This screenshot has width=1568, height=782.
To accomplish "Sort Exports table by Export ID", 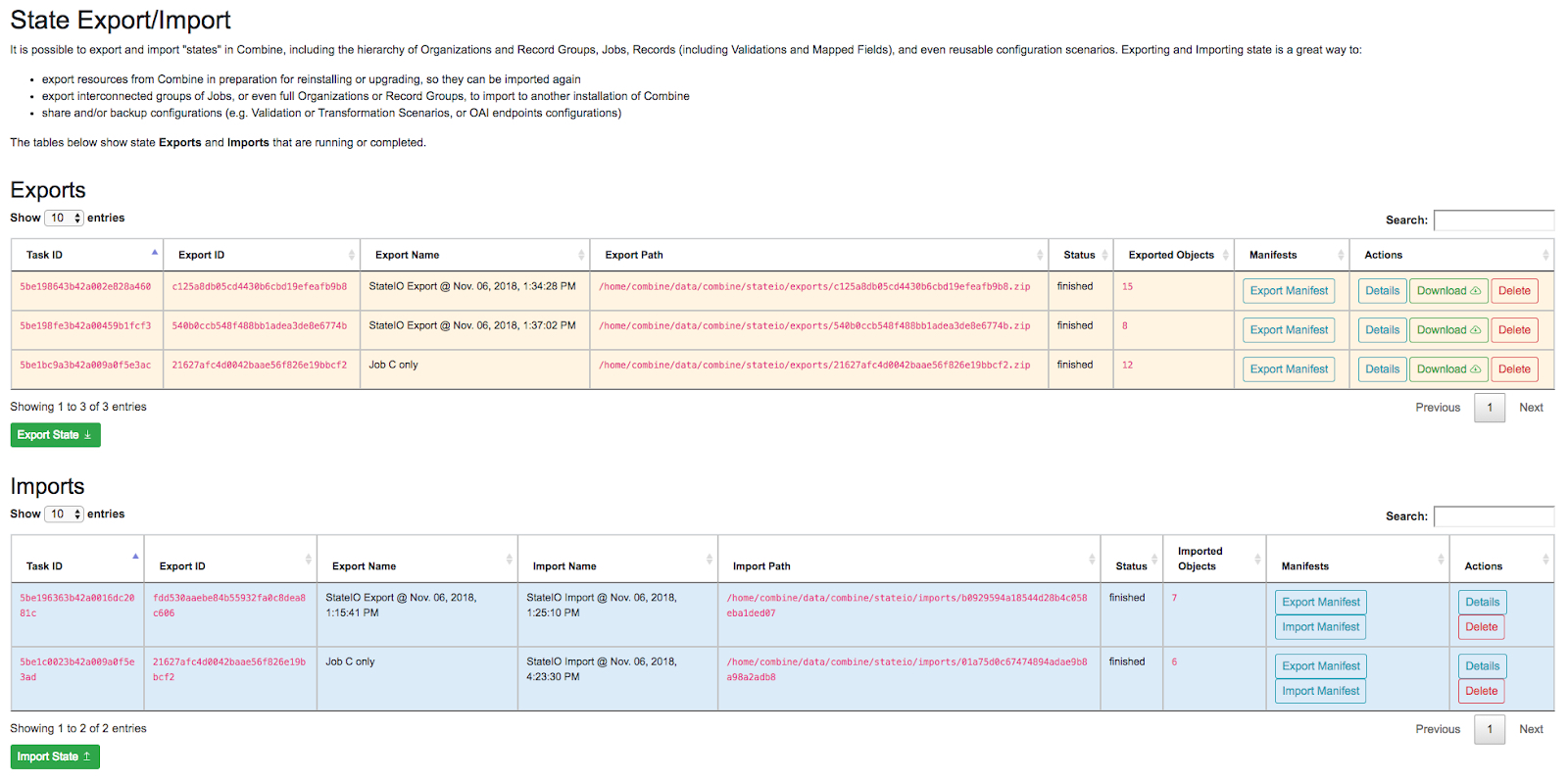I will (x=261, y=255).
